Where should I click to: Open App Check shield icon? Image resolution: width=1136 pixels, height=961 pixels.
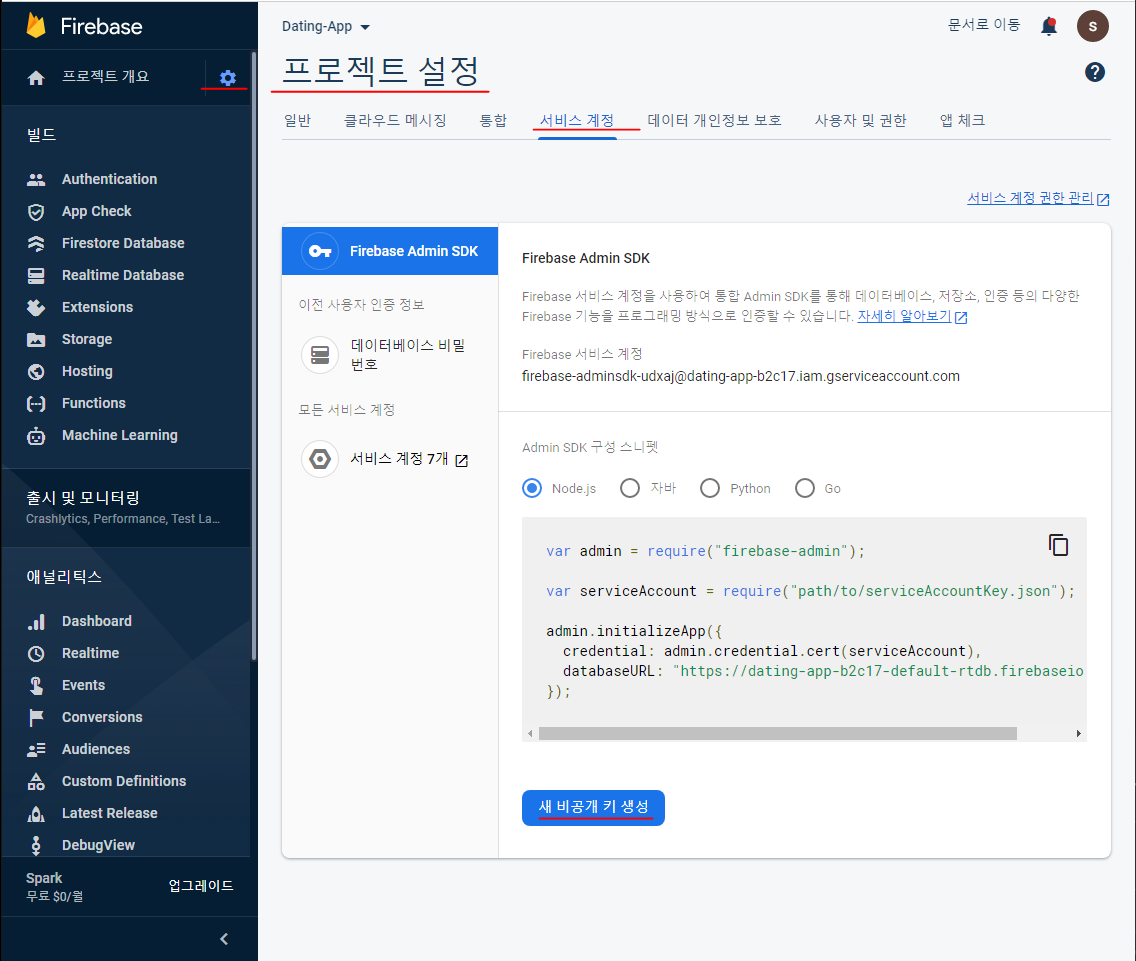point(36,212)
